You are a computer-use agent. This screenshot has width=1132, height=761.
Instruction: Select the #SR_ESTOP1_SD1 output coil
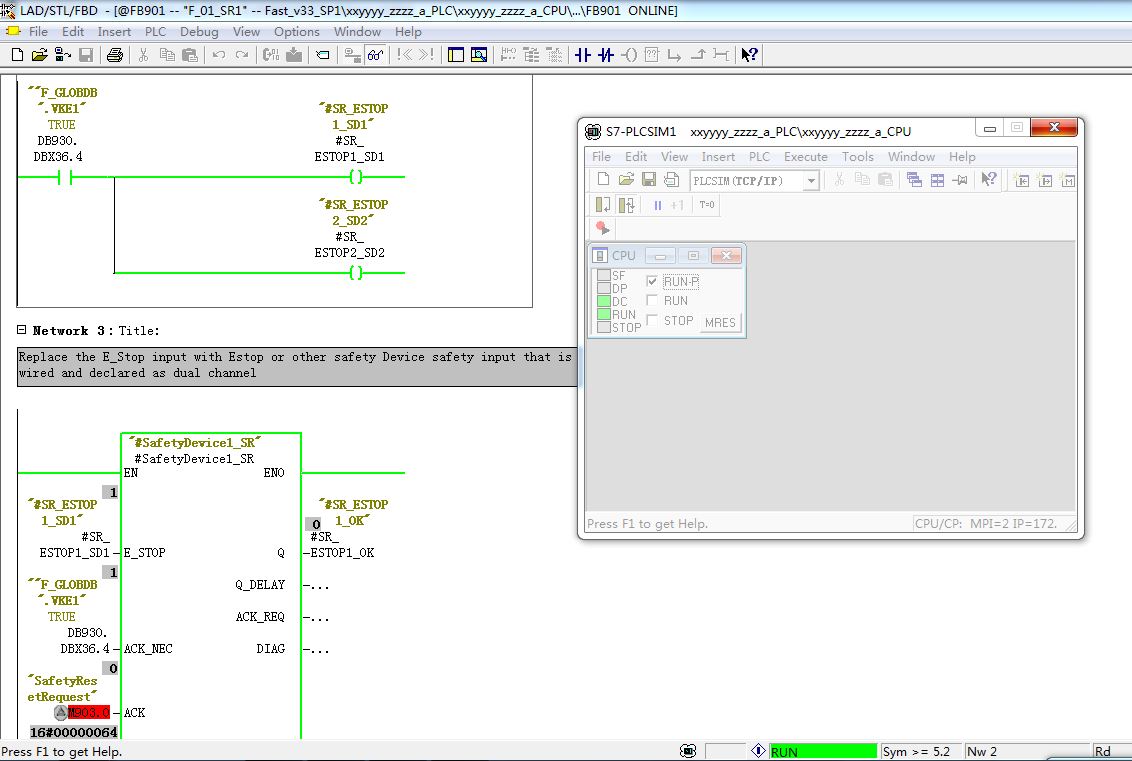point(355,177)
